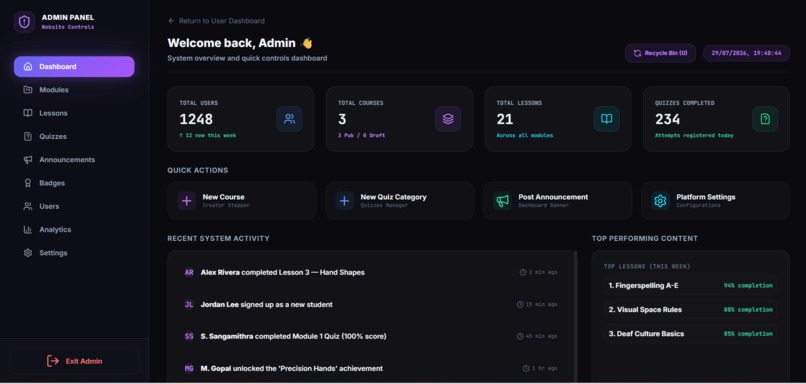The height and width of the screenshot is (384, 806).
Task: Click the Users people icon in sidebar
Action: 28,206
